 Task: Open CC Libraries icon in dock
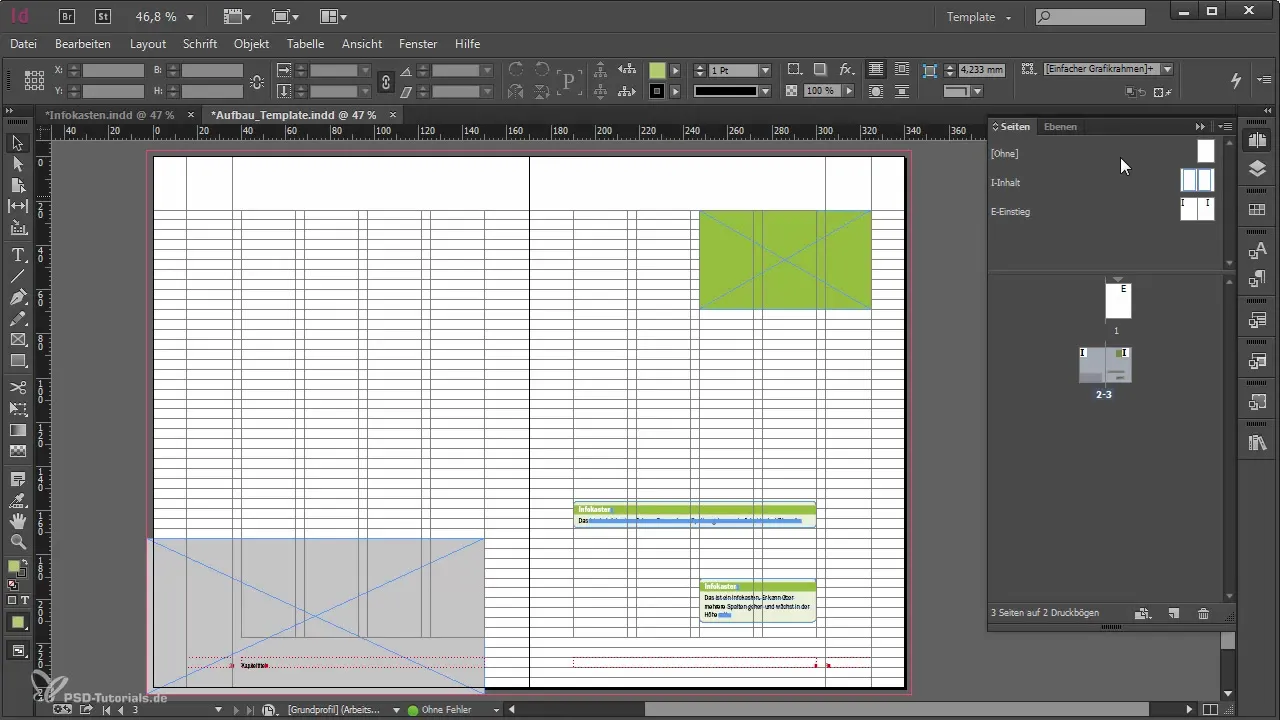[1257, 443]
